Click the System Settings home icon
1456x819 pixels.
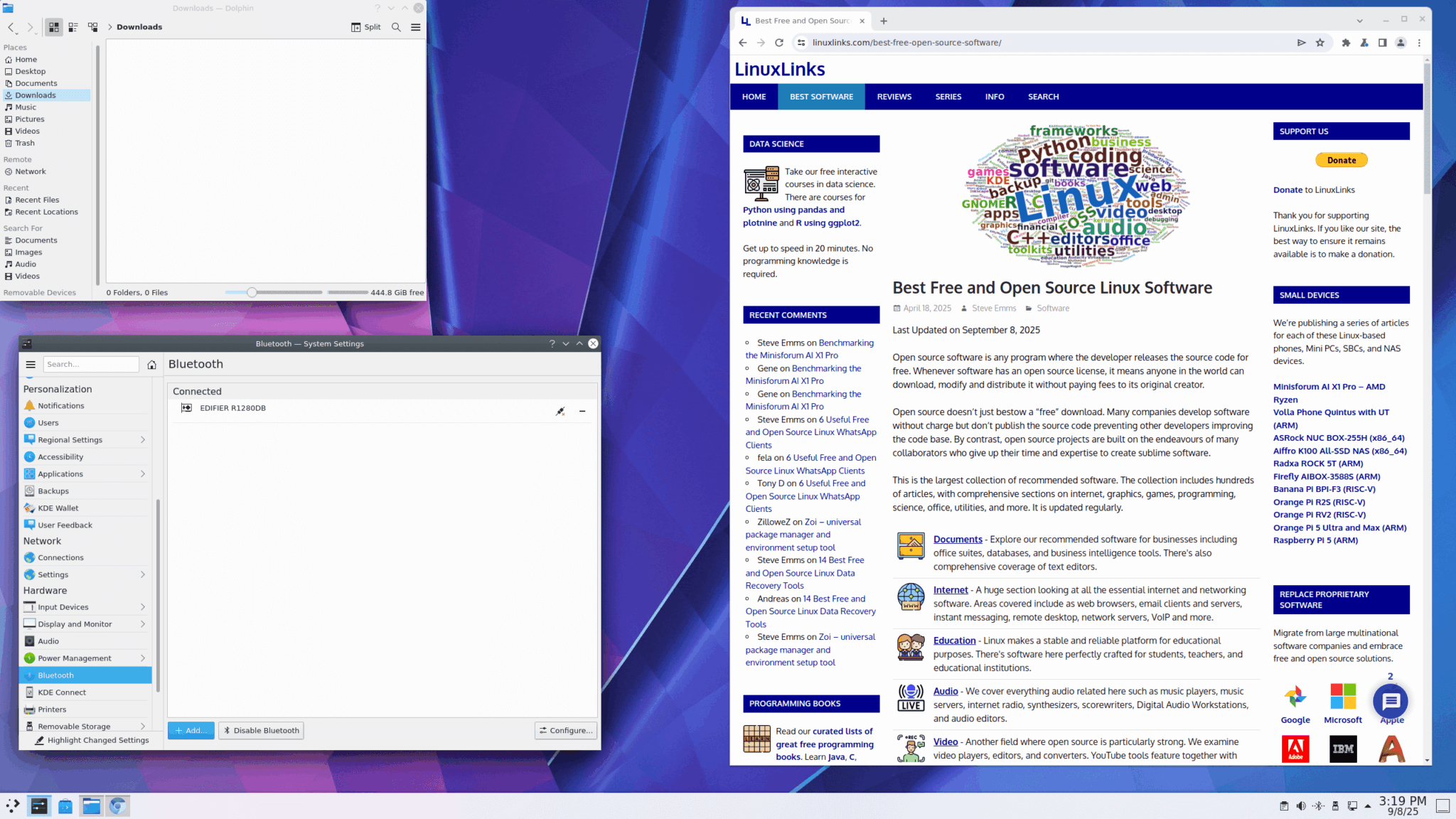coord(151,365)
